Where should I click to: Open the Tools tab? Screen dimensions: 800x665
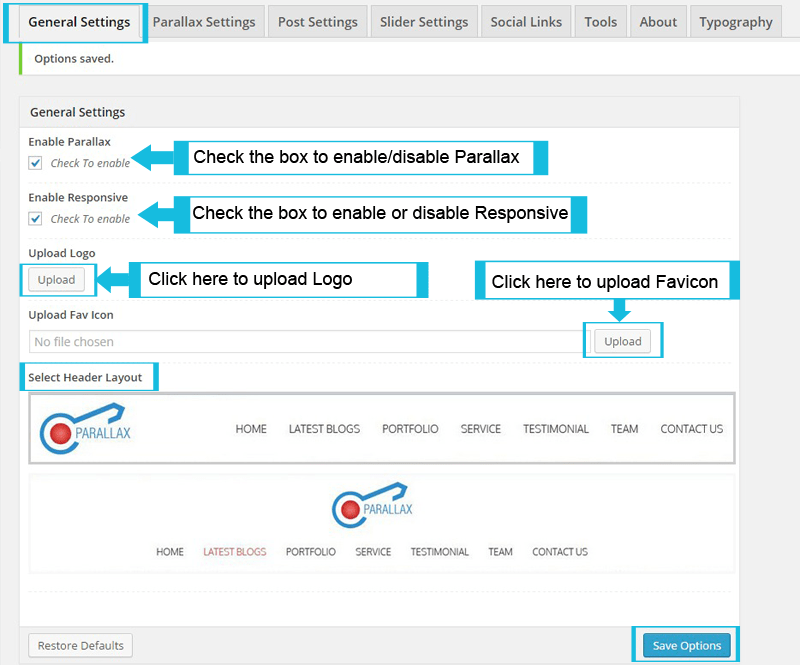[601, 22]
